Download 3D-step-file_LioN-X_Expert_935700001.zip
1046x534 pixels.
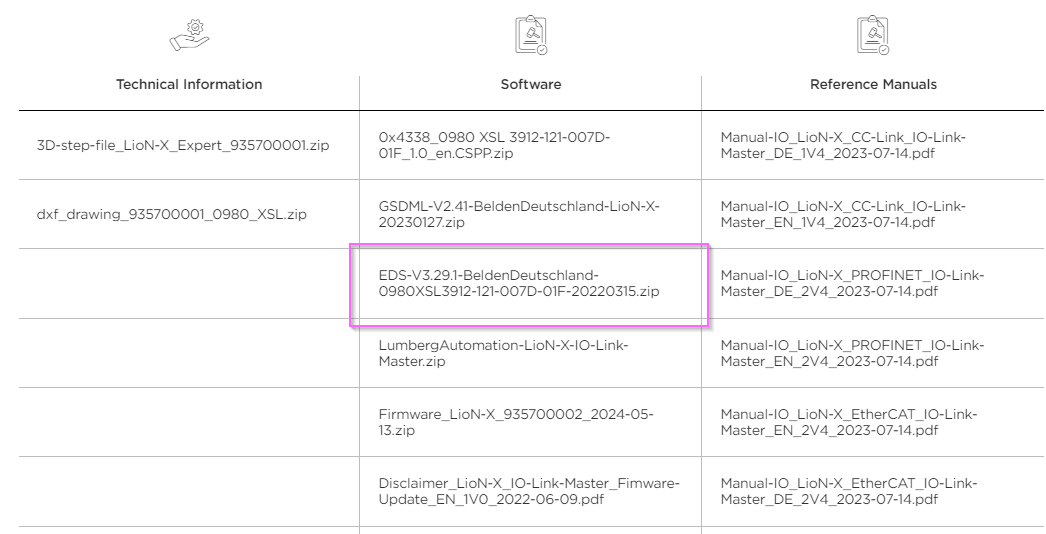(183, 146)
